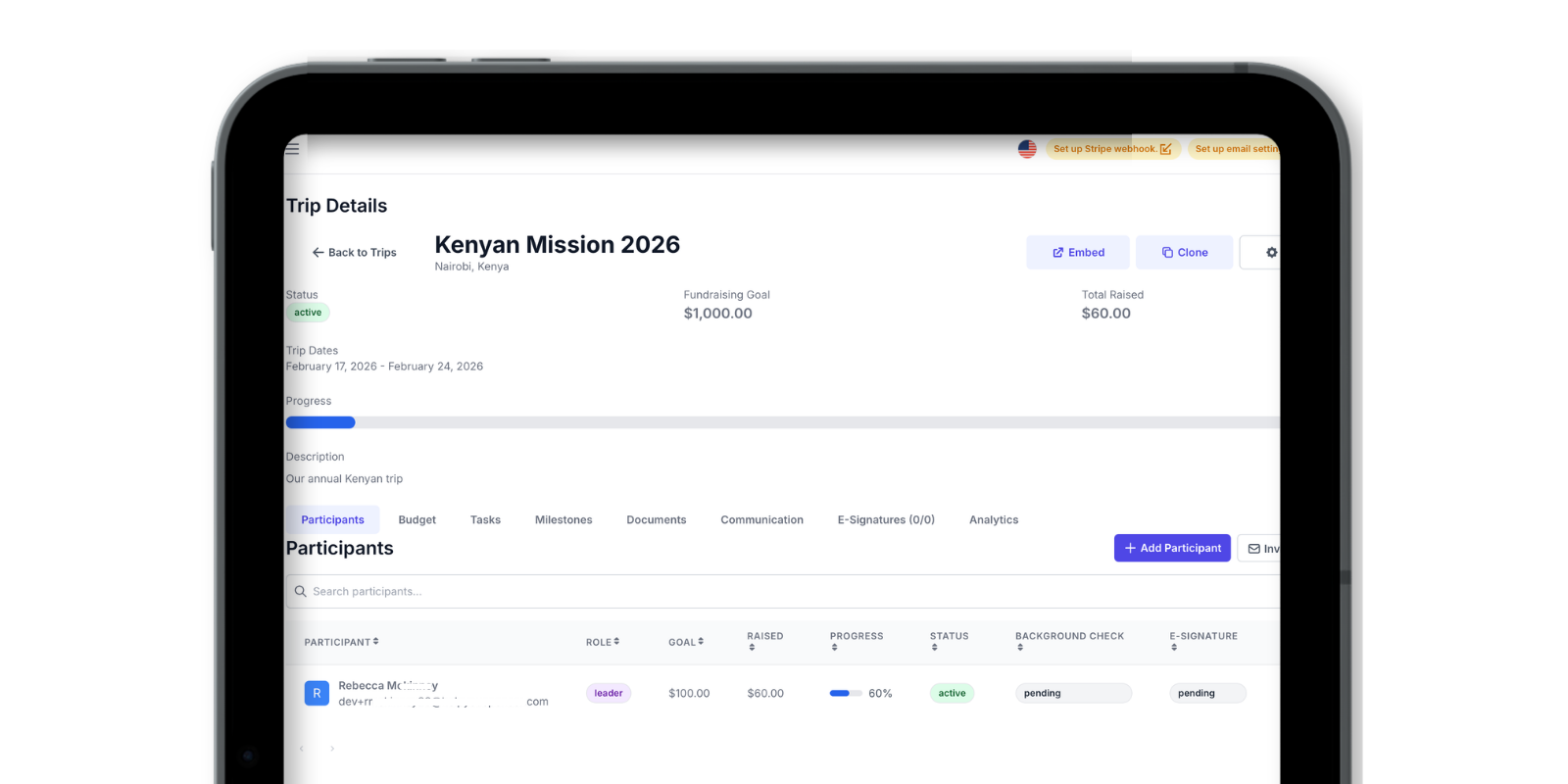Focus the Search participants field
Viewport: 1568px width, 784px height.
(x=686, y=592)
